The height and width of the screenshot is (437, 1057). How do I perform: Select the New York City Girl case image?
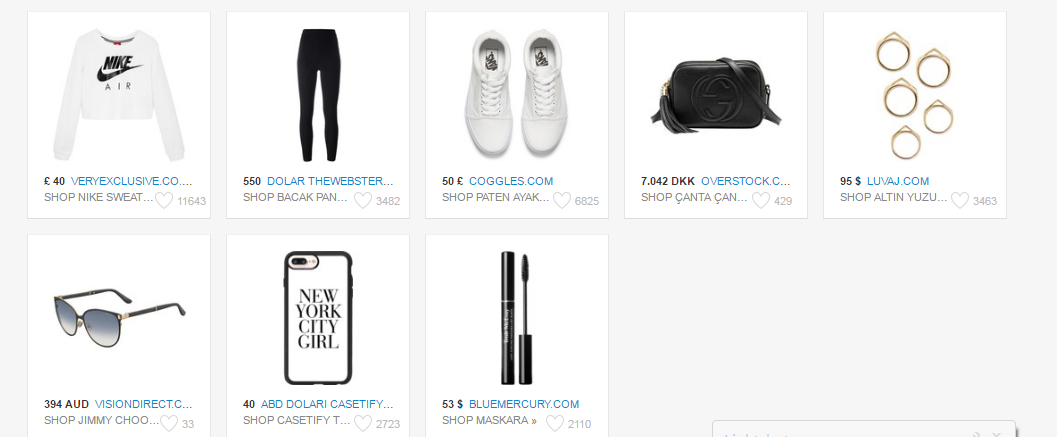point(318,318)
